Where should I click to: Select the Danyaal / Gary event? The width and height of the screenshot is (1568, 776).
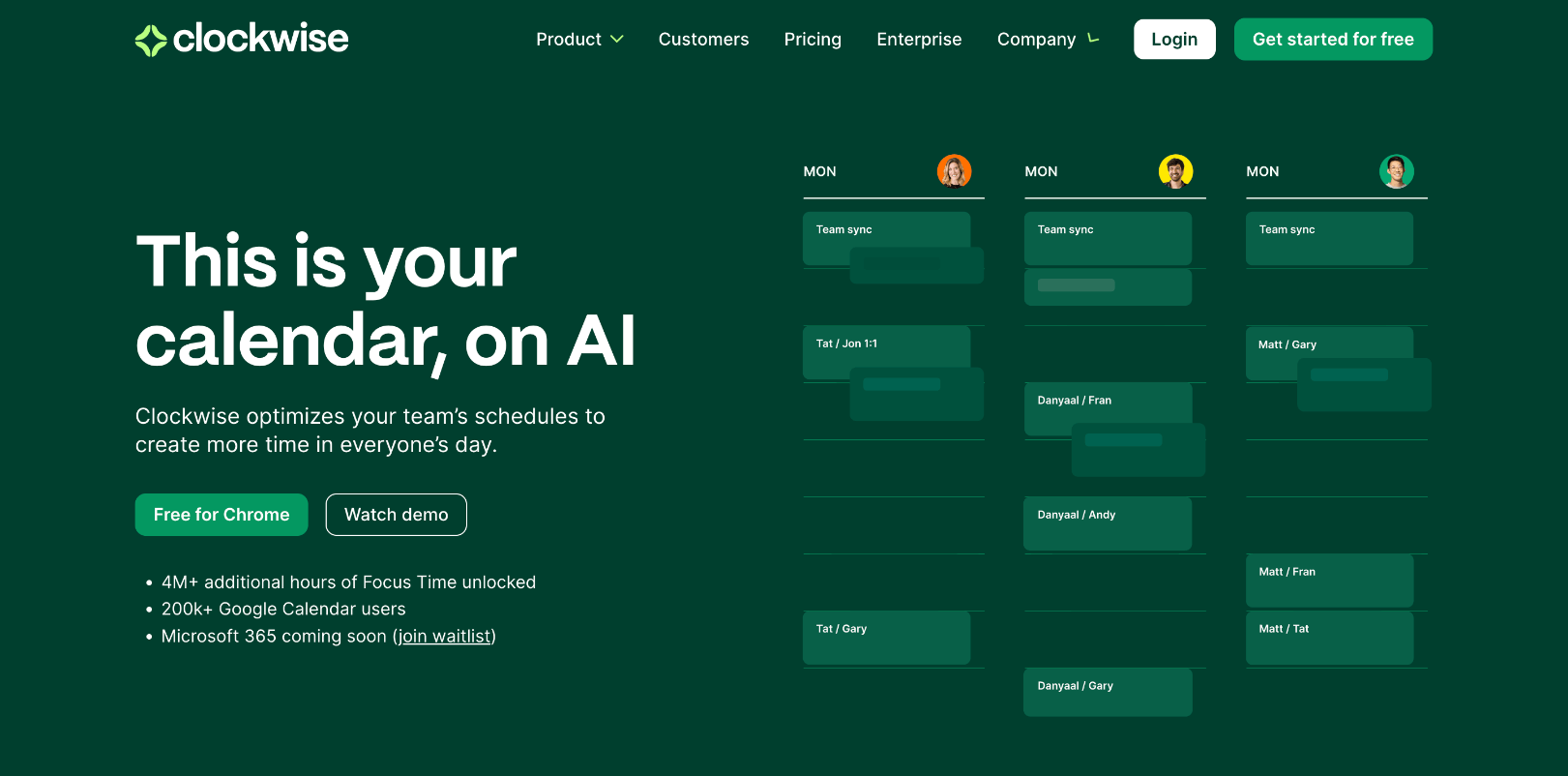tap(1108, 693)
